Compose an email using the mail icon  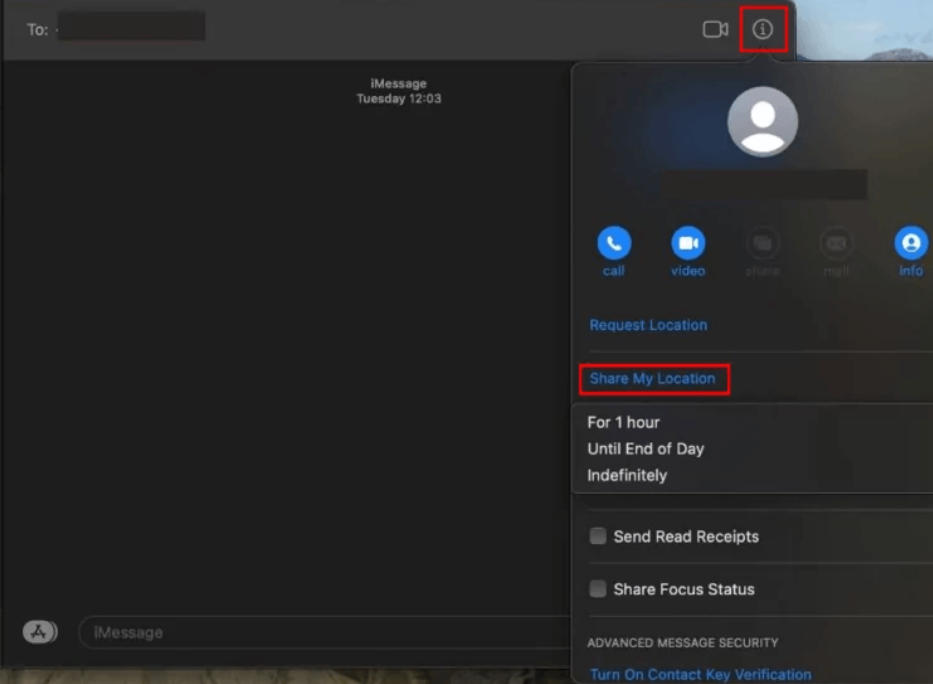[835, 244]
